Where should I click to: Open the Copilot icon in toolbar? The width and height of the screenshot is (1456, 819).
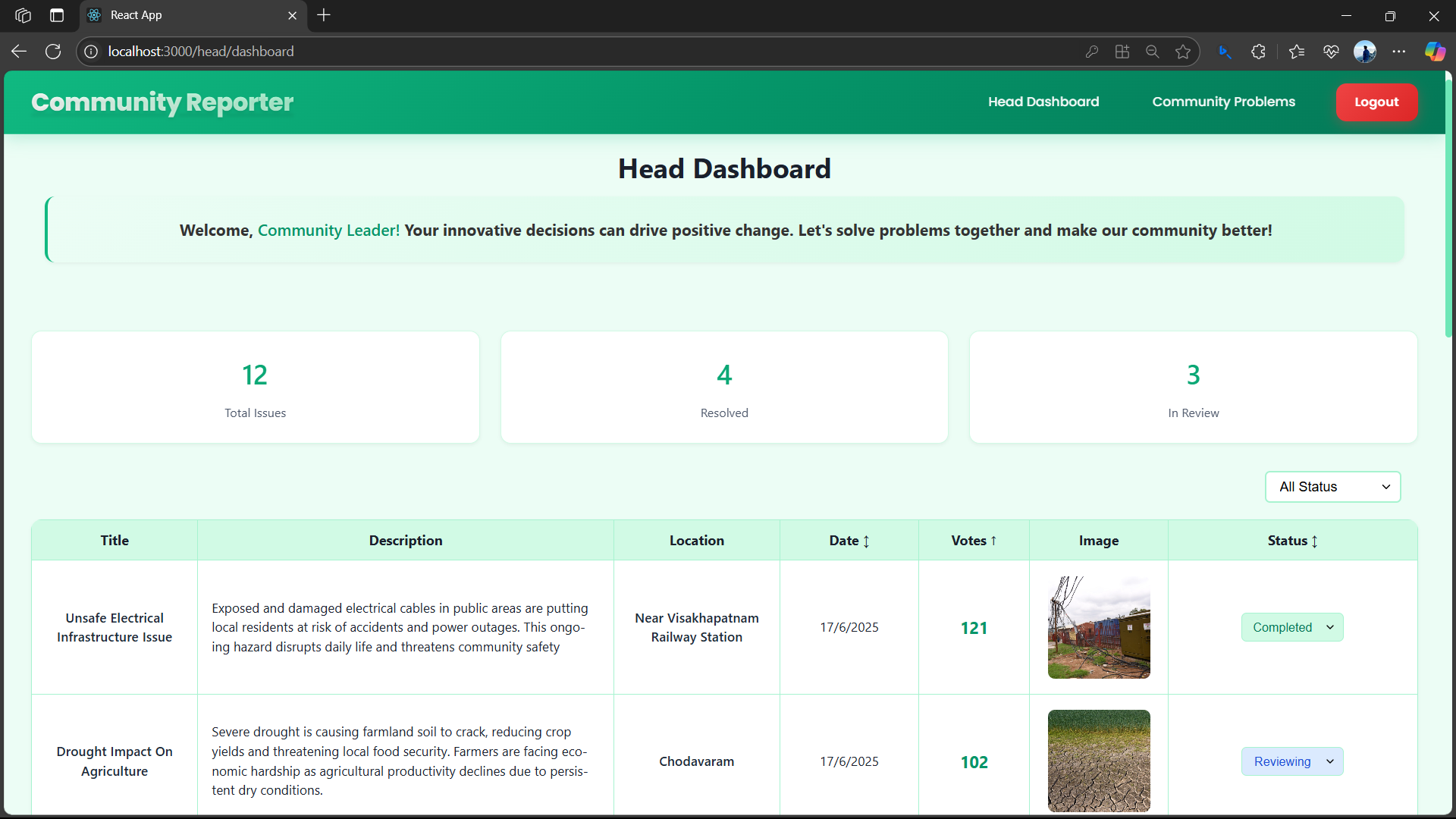1435,52
